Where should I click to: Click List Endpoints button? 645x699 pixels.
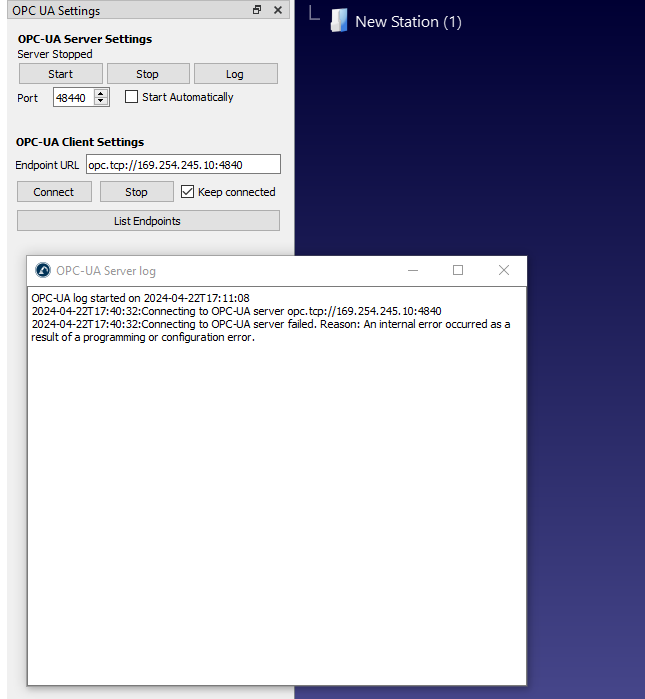point(148,221)
